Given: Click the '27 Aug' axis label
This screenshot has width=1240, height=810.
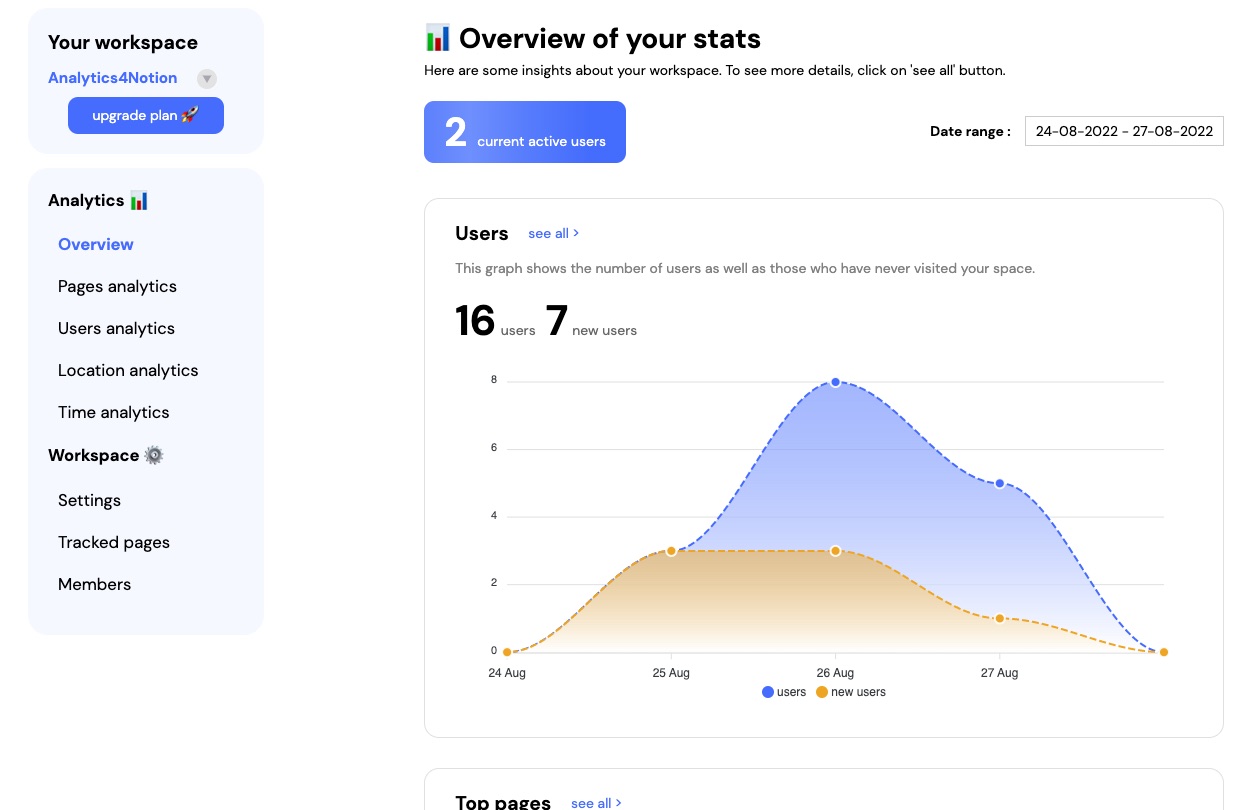Looking at the screenshot, I should pyautogui.click(x=999, y=673).
